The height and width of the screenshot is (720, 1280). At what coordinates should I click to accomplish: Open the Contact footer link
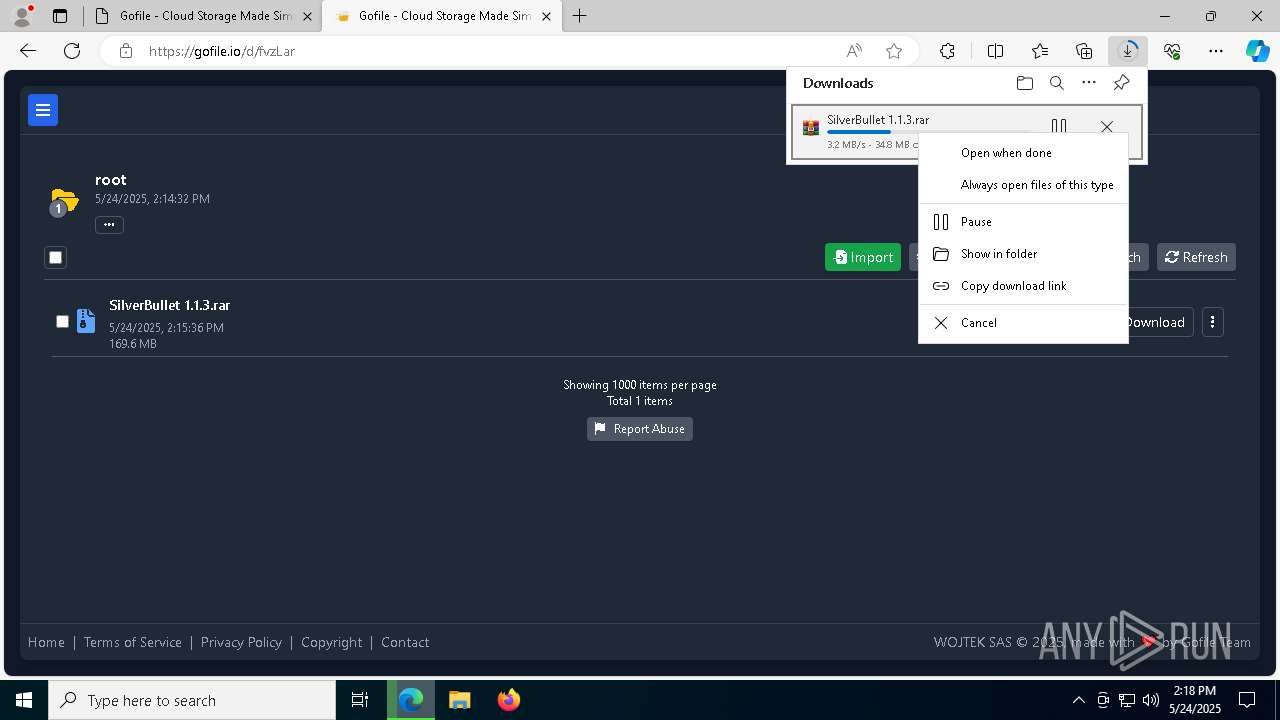coord(405,642)
